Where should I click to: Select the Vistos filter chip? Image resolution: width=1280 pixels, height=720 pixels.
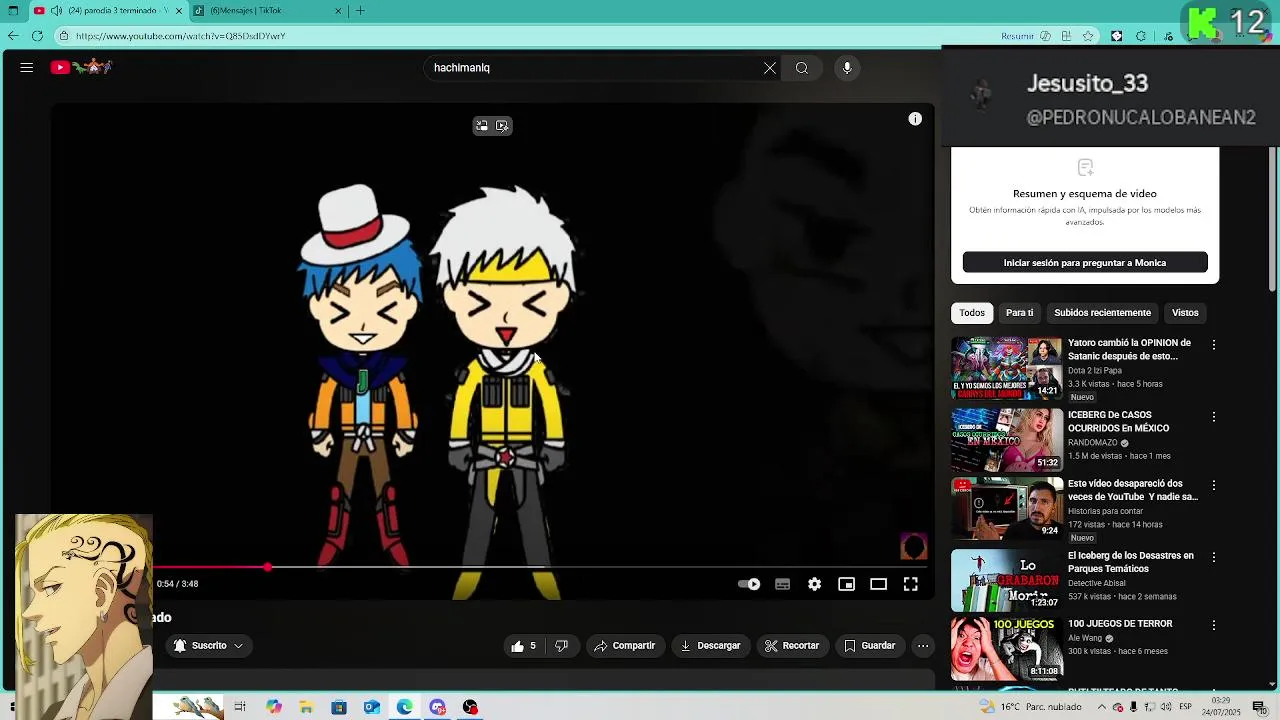1185,313
